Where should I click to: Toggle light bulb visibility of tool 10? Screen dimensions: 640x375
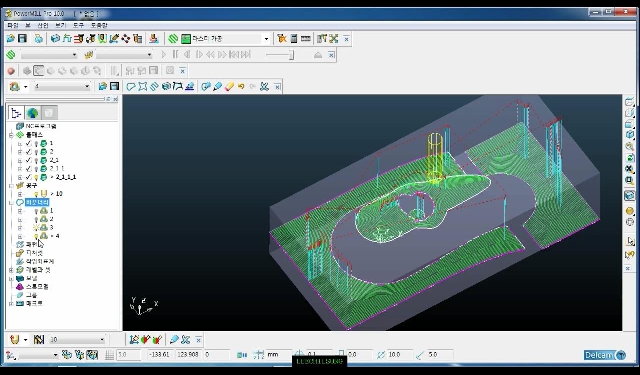[36, 194]
